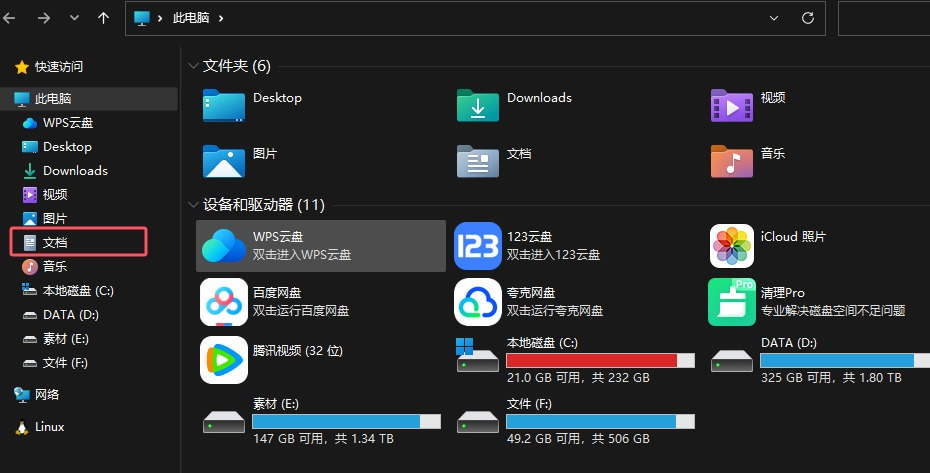Click 此电脑 in the address bar
The image size is (930, 473).
pos(191,18)
